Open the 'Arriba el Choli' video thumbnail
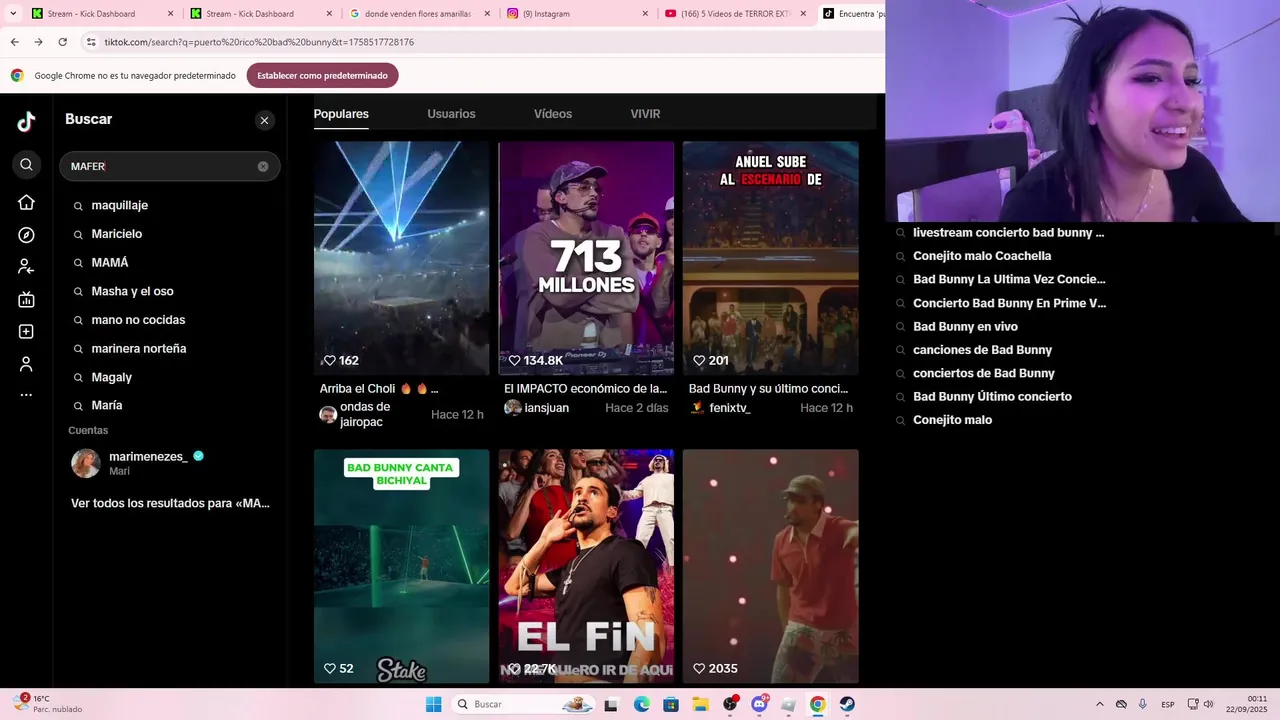1280x720 pixels. coord(401,258)
